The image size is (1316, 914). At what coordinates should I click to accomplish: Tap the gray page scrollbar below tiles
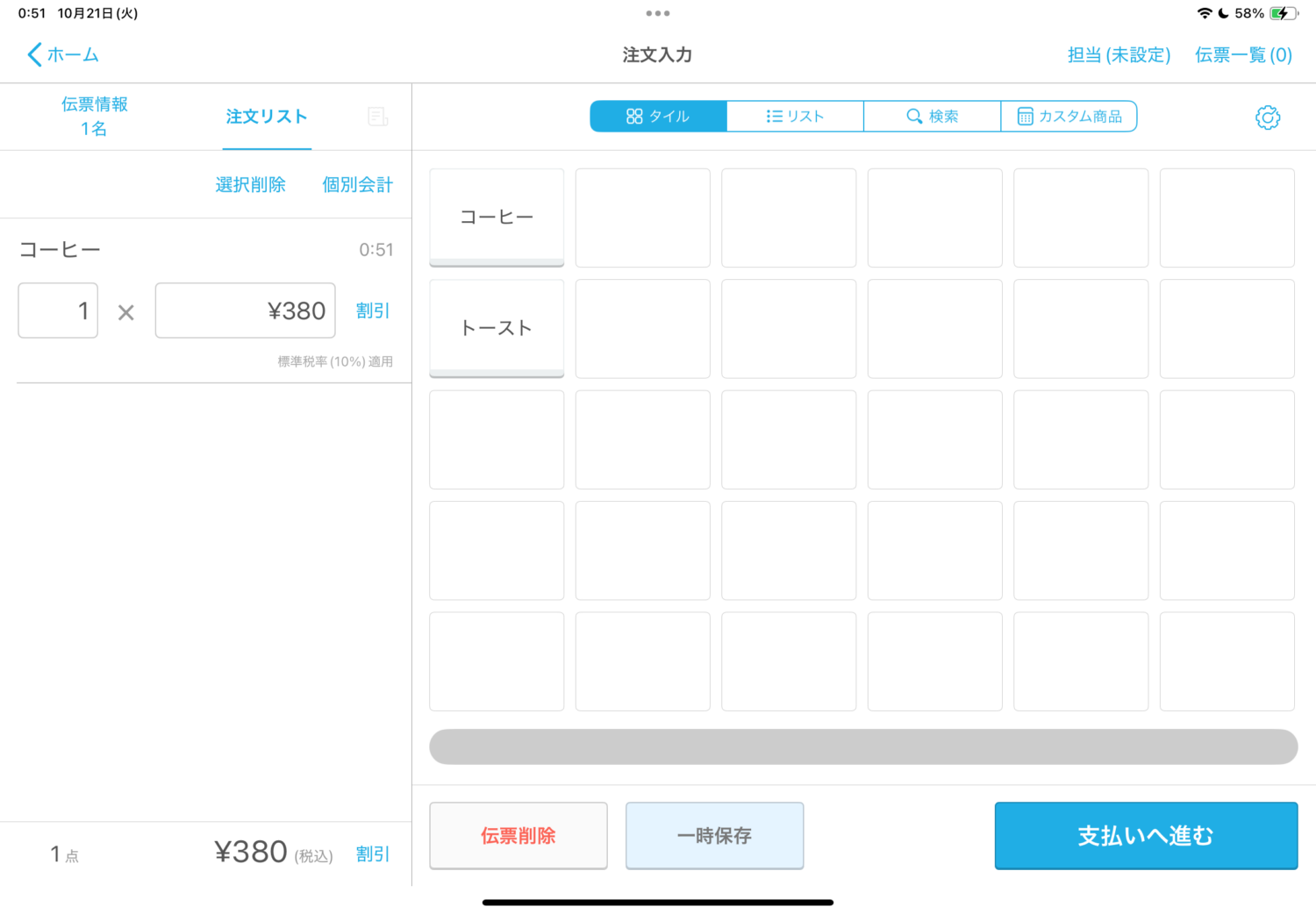click(863, 746)
